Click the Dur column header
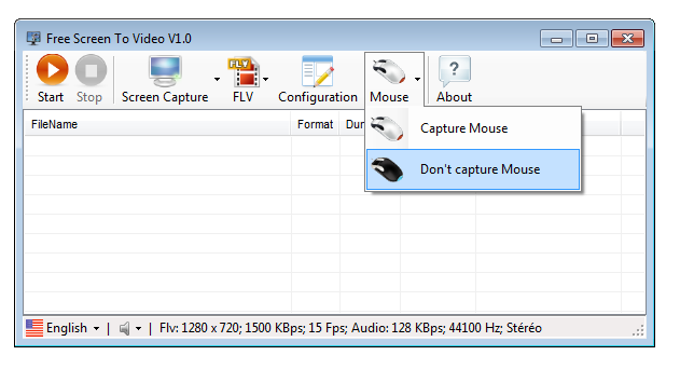Screen dimensions: 680x369 (x=353, y=124)
